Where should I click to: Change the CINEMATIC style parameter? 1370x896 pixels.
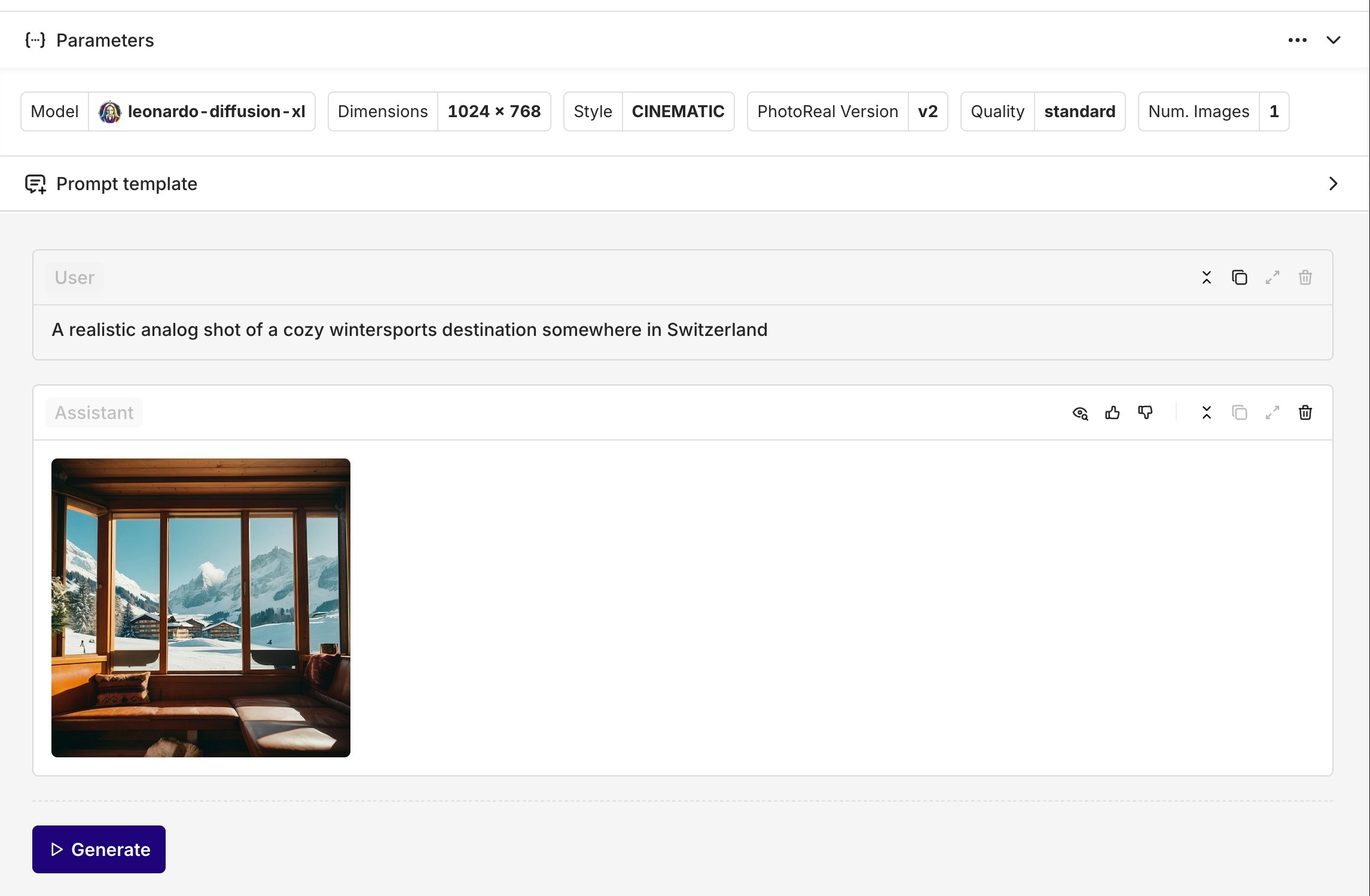pos(678,111)
